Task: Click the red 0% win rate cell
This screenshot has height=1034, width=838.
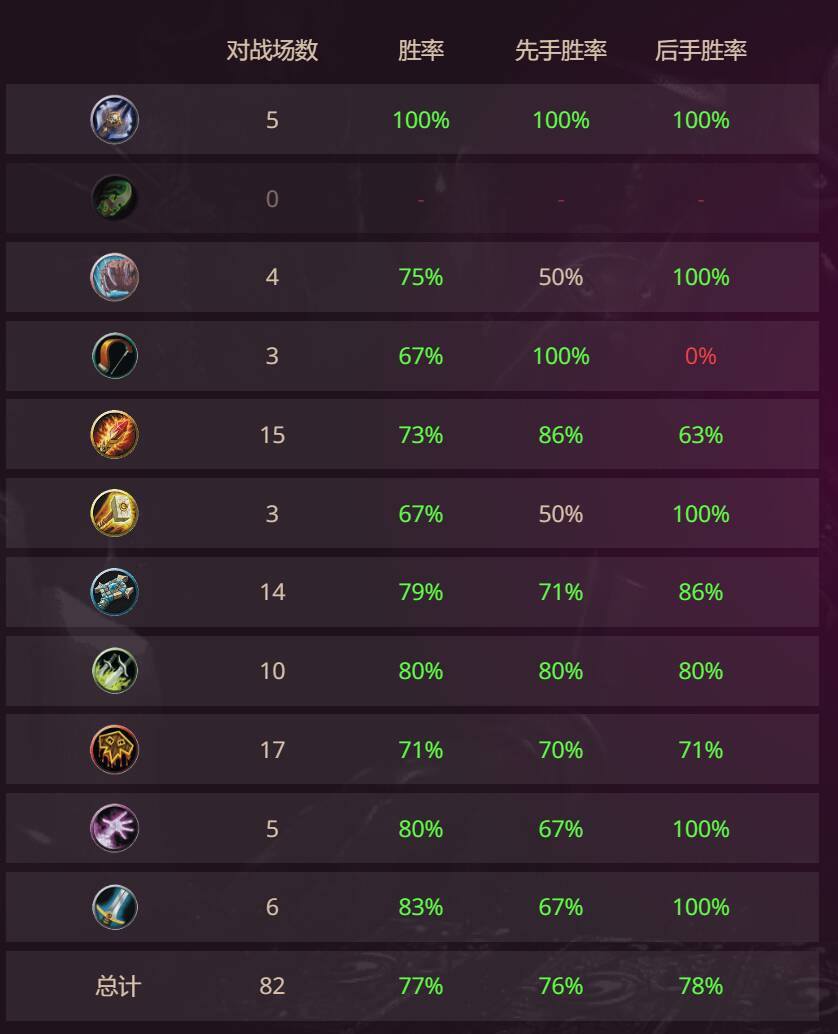Action: click(701, 356)
